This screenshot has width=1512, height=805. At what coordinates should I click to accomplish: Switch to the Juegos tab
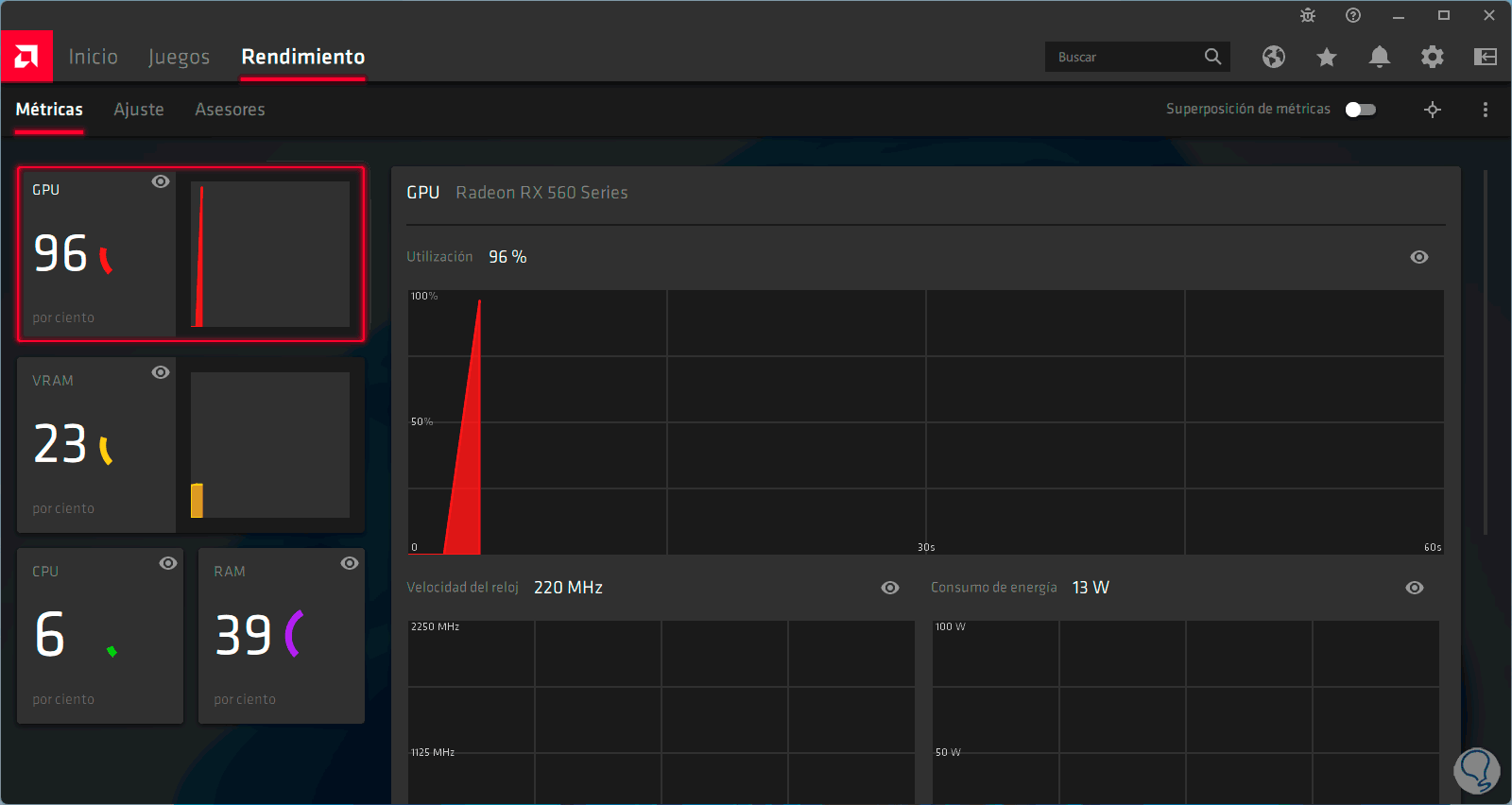[179, 57]
